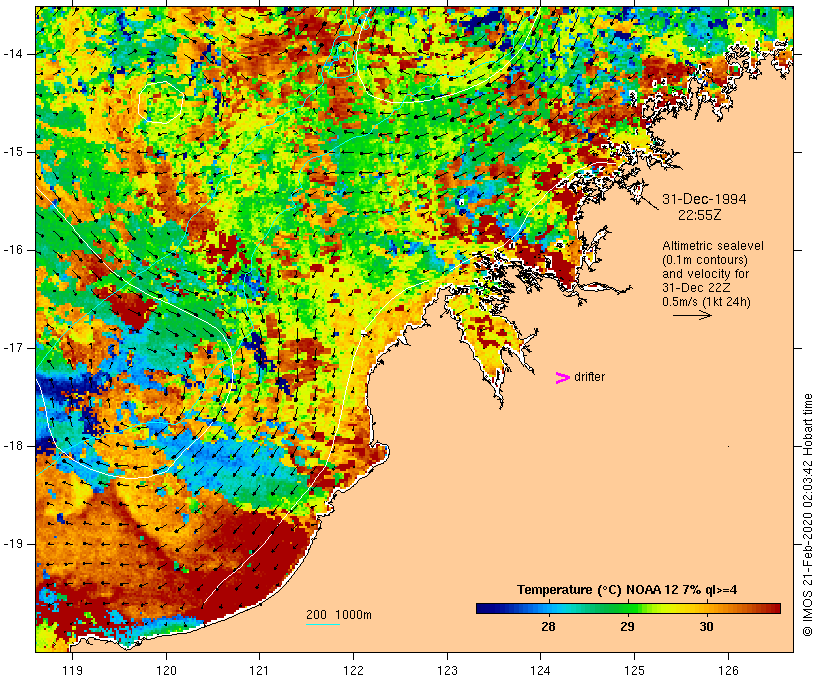Click the latitude axis label '-19'
The image size is (820, 680).
tap(13, 544)
